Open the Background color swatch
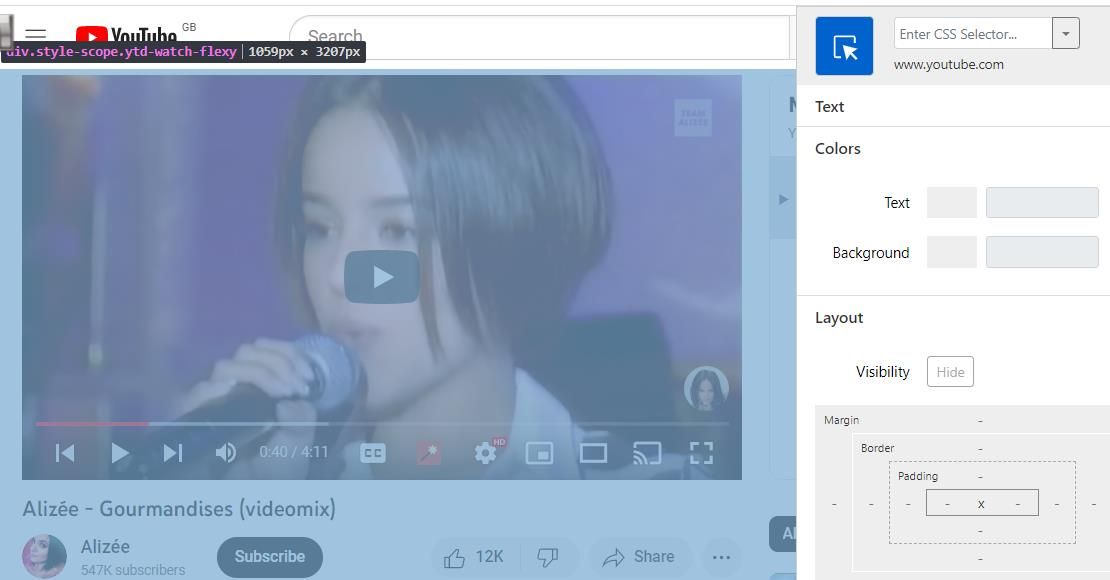Viewport: 1110px width, 580px height. point(951,252)
